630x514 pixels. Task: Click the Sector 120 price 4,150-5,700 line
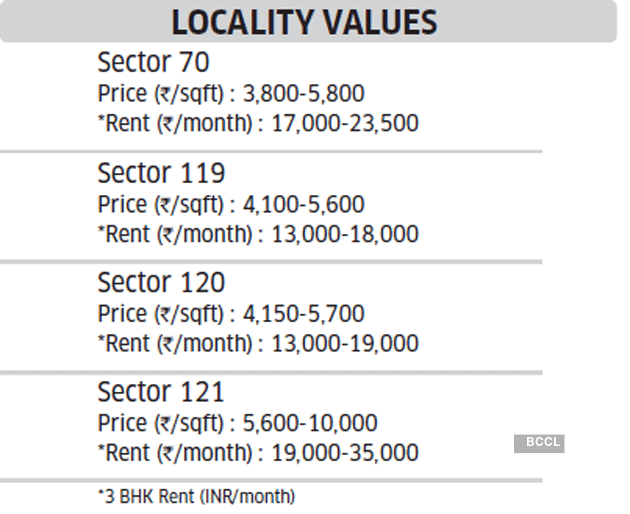pos(231,313)
